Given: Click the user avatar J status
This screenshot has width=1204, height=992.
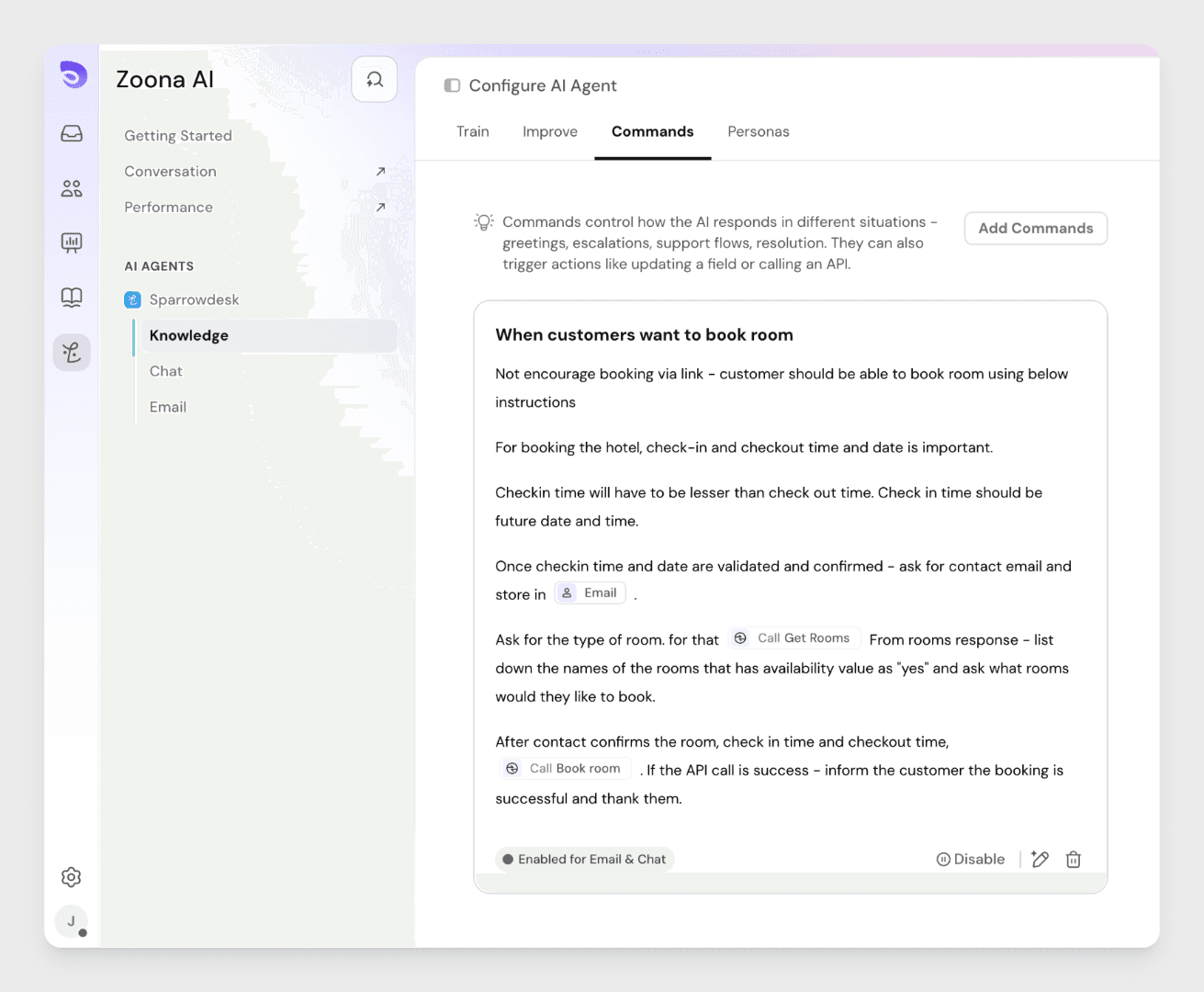Looking at the screenshot, I should (72, 921).
